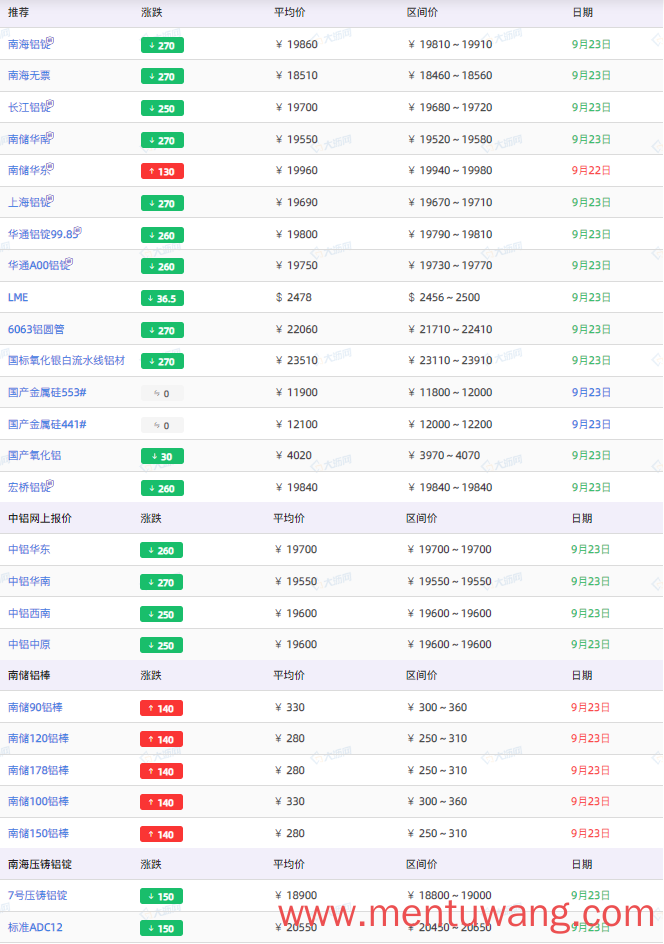Click the 推荐 header at the top
664x944 pixels.
(x=18, y=13)
